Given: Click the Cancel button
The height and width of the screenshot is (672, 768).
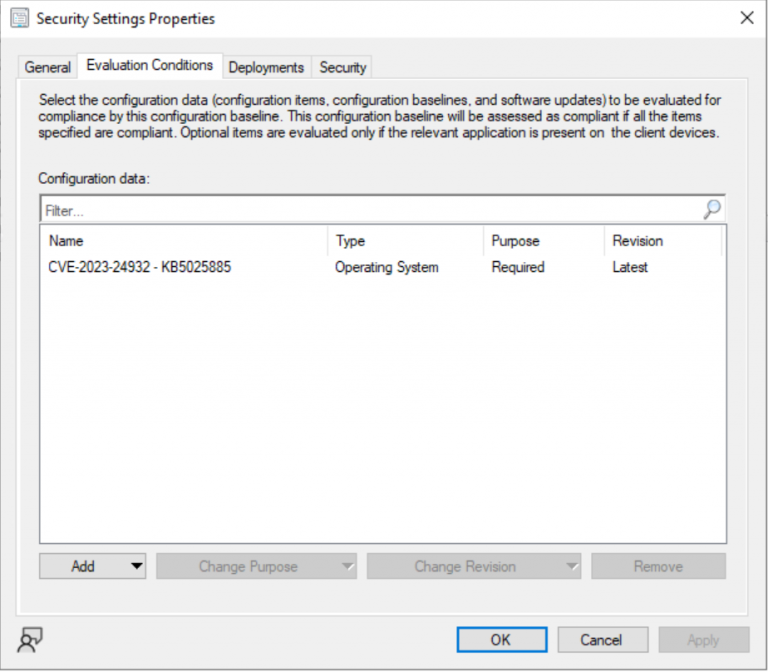Looking at the screenshot, I should (603, 640).
